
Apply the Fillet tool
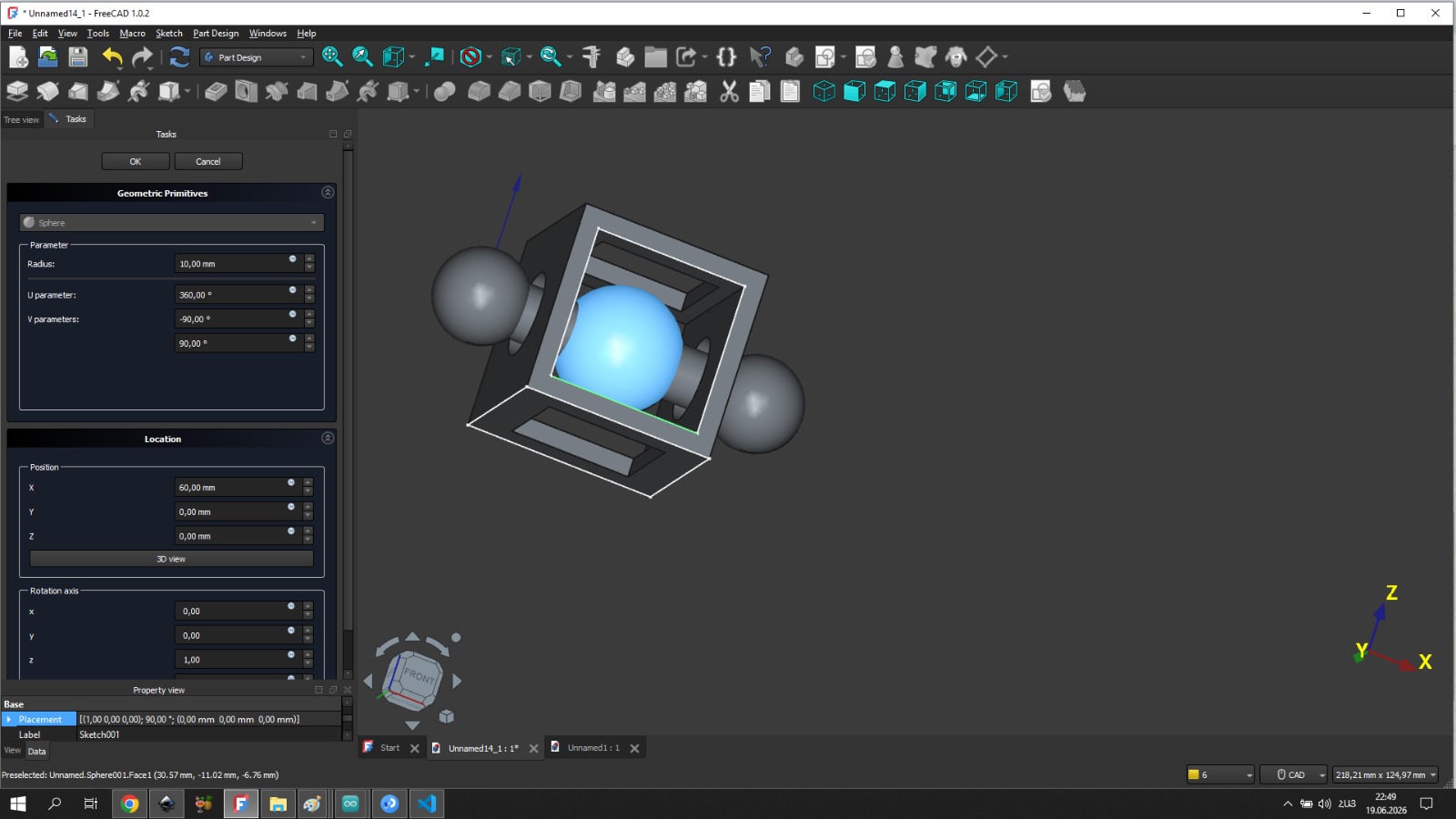coord(479,91)
